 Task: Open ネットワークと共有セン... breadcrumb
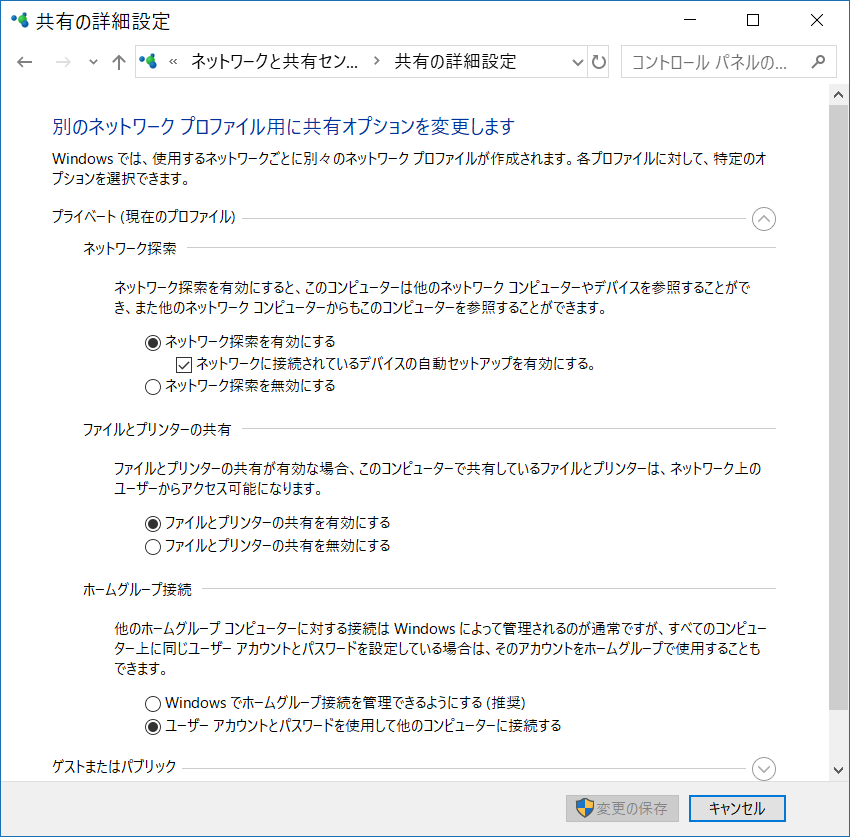pyautogui.click(x=274, y=62)
